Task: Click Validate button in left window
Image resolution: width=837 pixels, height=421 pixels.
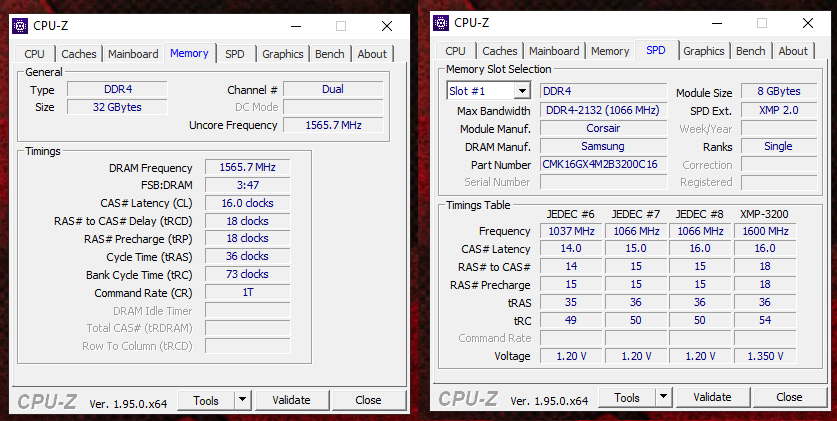Action: click(x=291, y=400)
